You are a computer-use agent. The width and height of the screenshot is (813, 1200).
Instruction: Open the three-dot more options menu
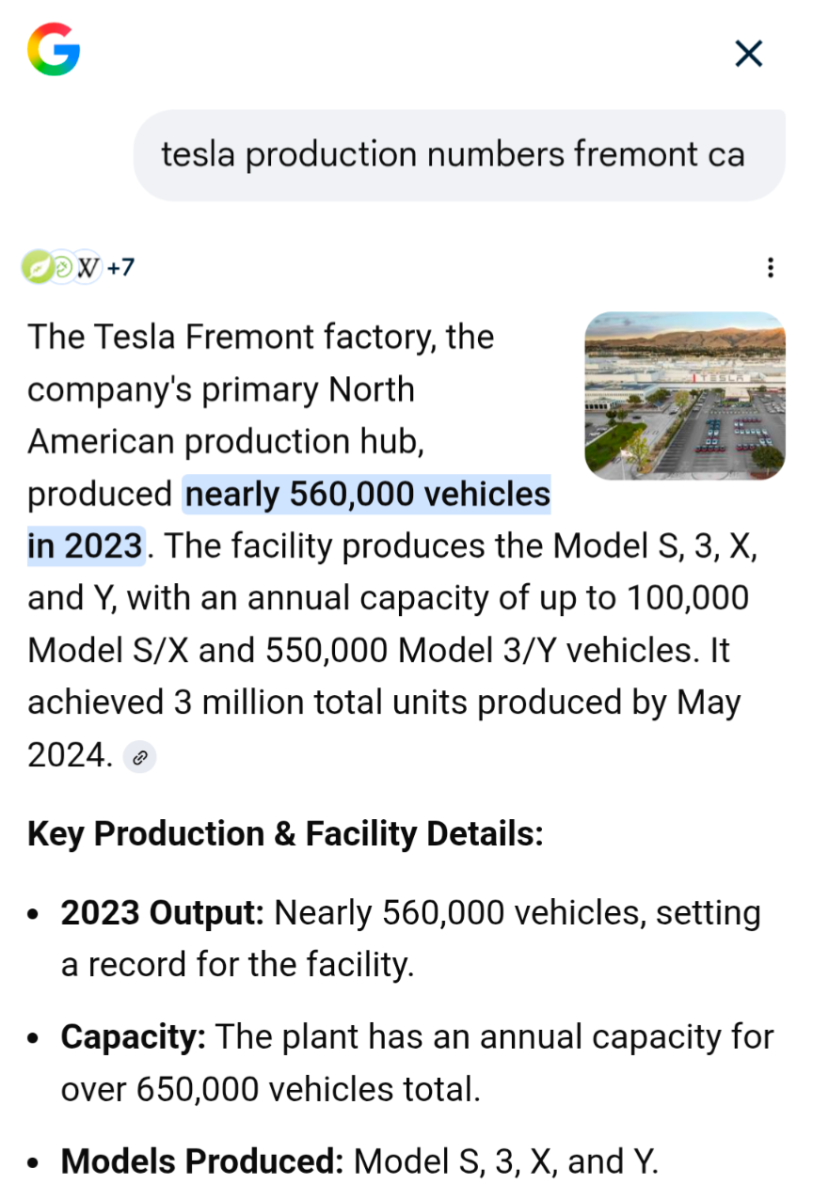coord(770,267)
